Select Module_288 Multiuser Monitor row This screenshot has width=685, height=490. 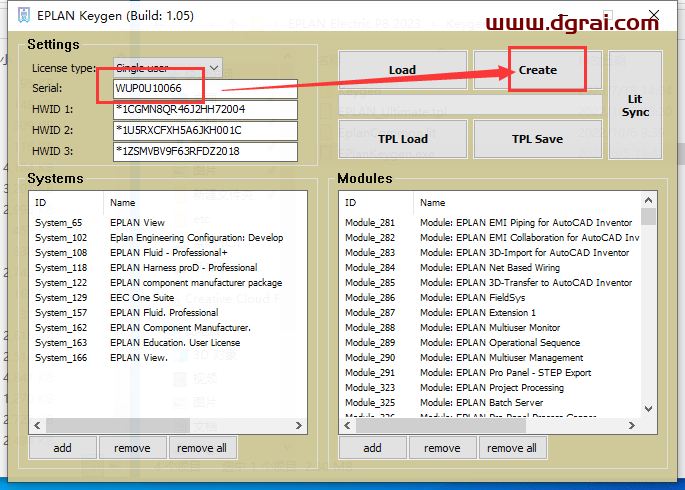coord(491,328)
